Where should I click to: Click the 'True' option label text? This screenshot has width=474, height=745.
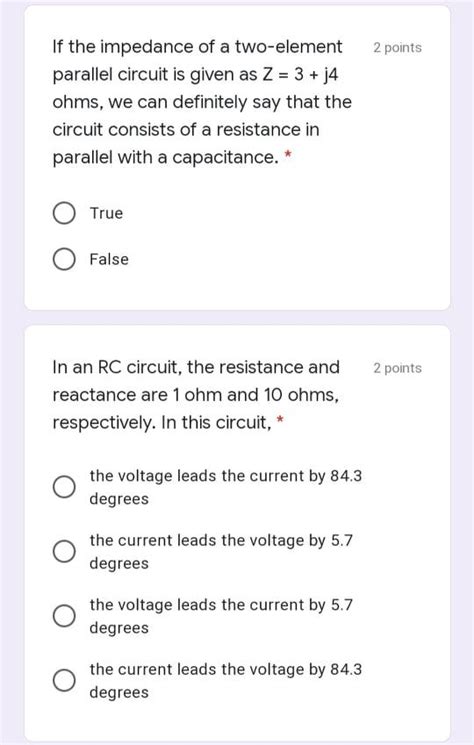tap(106, 213)
